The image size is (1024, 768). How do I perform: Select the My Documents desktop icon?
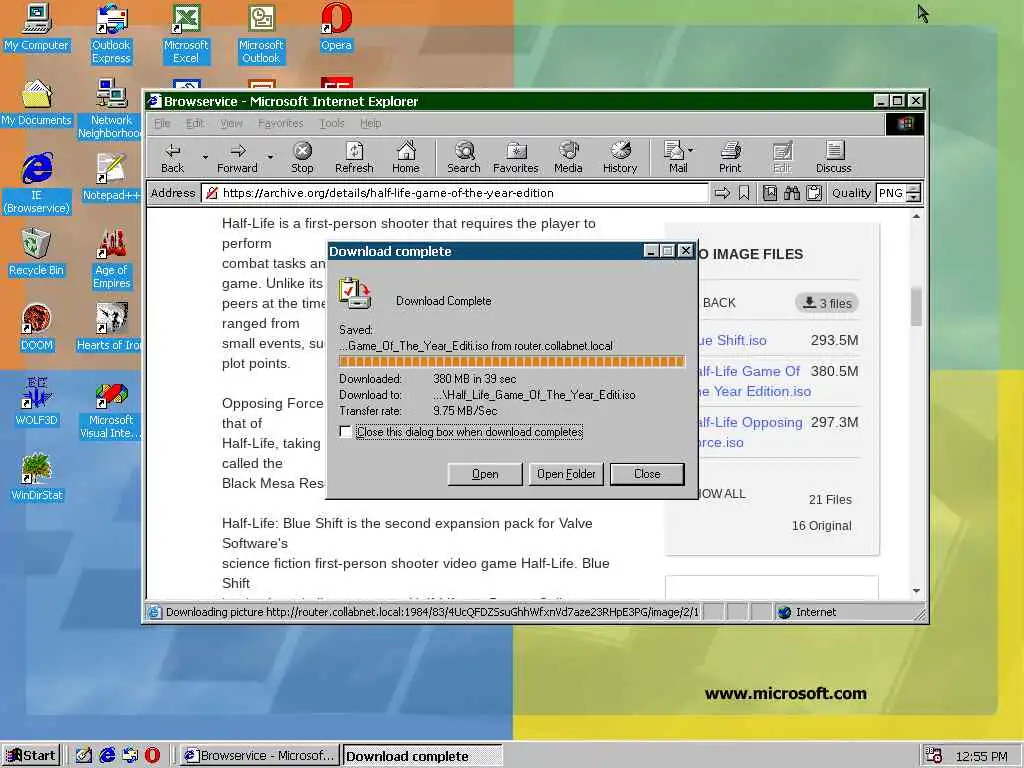pyautogui.click(x=36, y=103)
